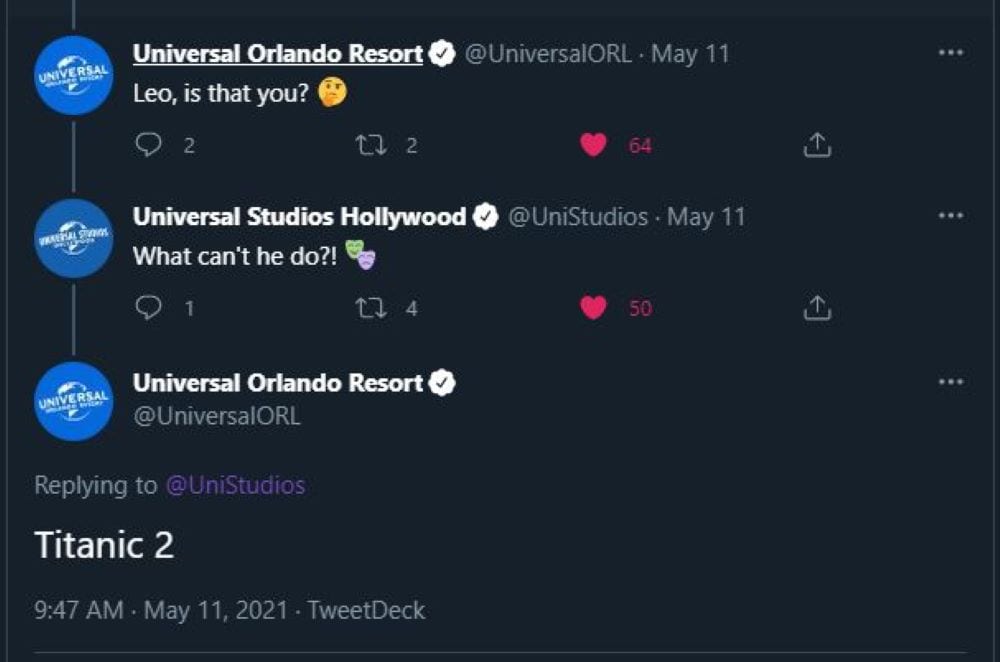This screenshot has height=662, width=1000.
Task: Click the @UniversalORL handle under the main tweet
Action: [x=216, y=416]
